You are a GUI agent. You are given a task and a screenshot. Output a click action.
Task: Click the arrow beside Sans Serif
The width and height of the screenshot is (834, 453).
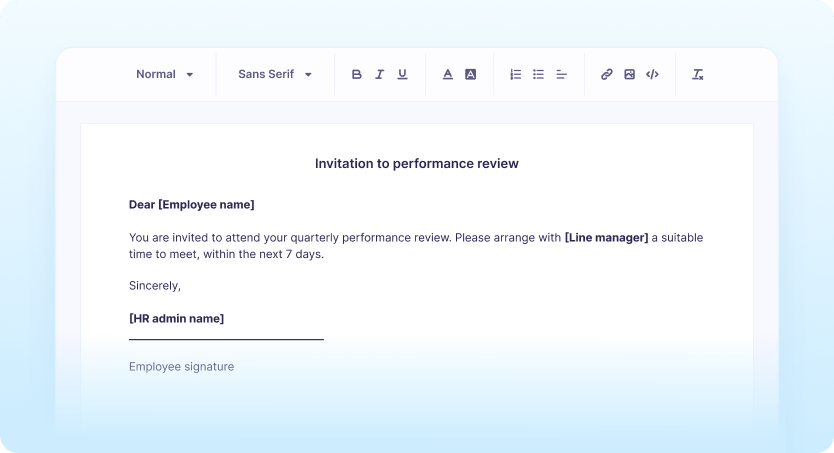tap(308, 75)
